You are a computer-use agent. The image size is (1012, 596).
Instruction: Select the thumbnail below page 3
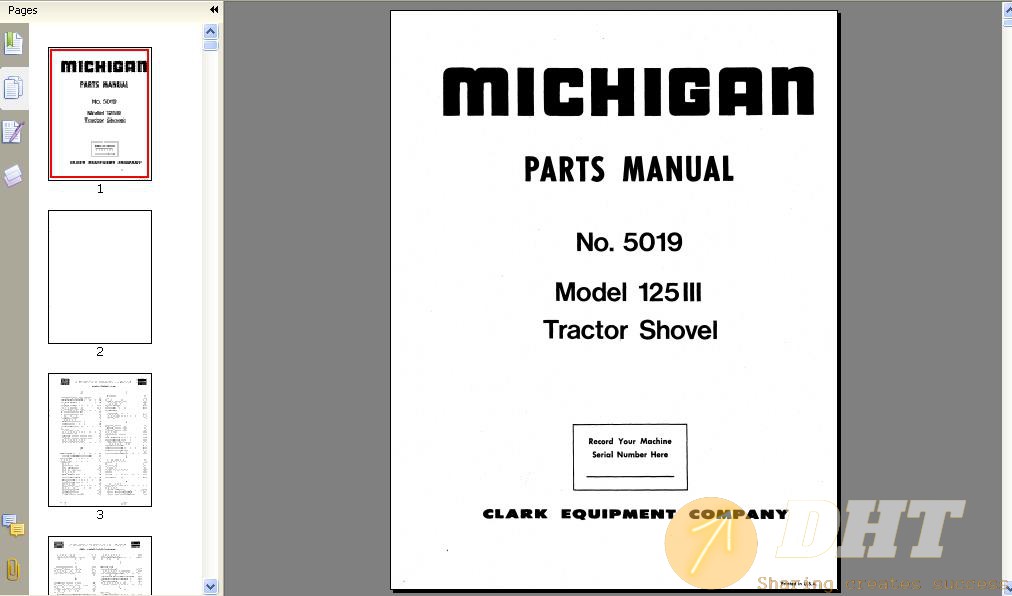[x=100, y=566]
